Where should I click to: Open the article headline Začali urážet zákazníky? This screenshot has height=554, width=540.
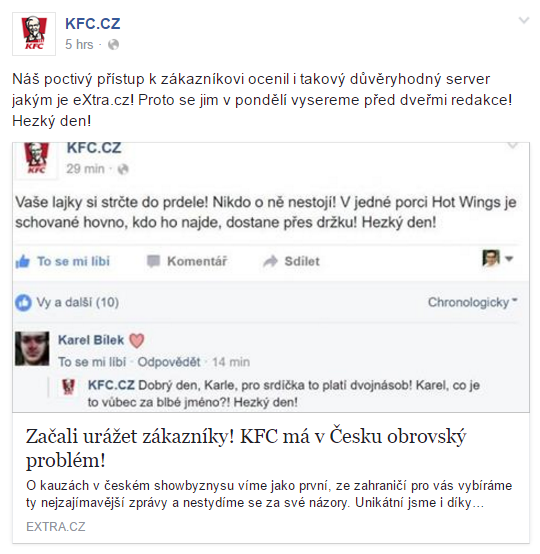click(246, 448)
